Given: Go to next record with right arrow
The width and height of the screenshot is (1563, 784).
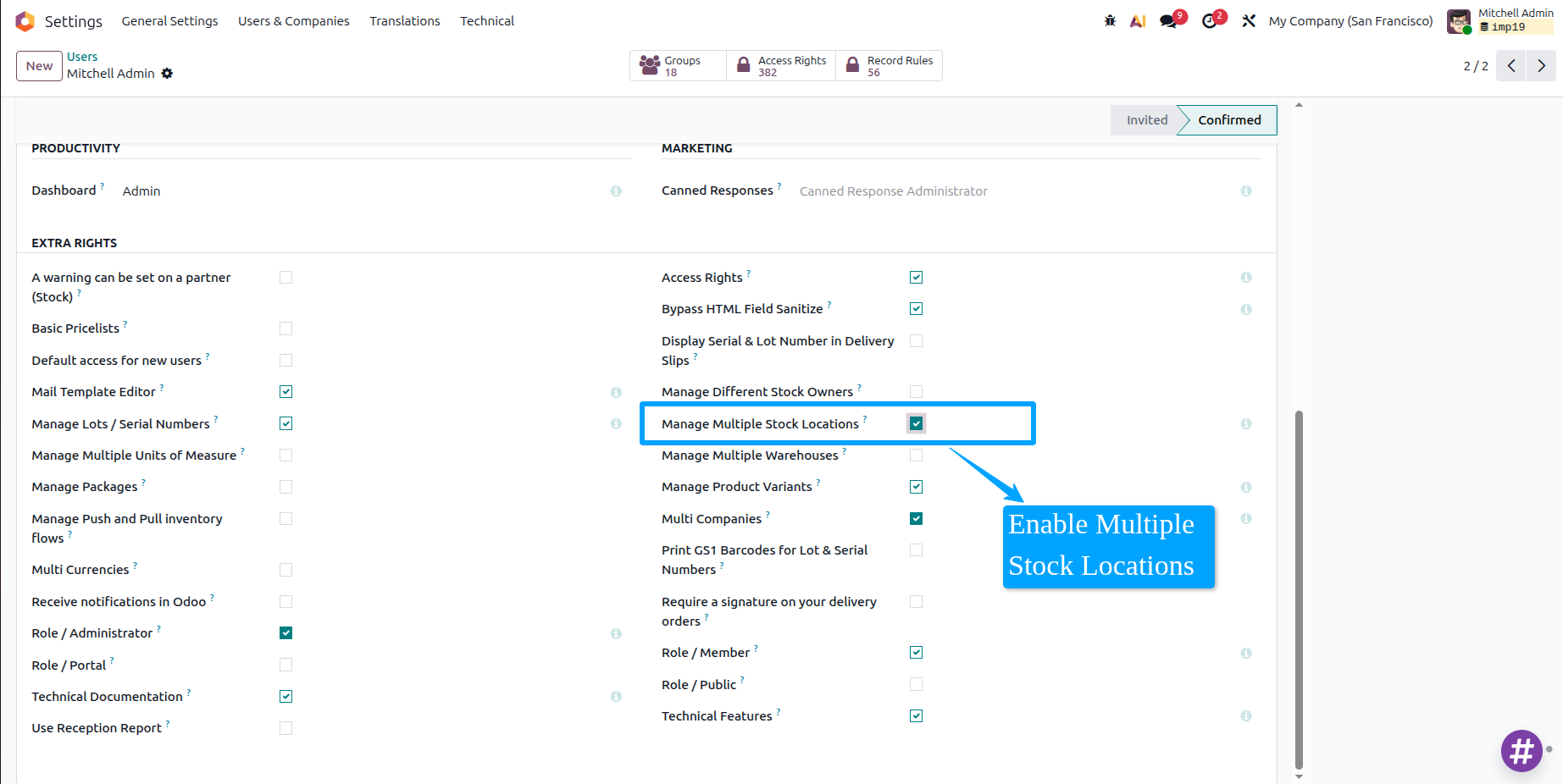Looking at the screenshot, I should tap(1541, 66).
